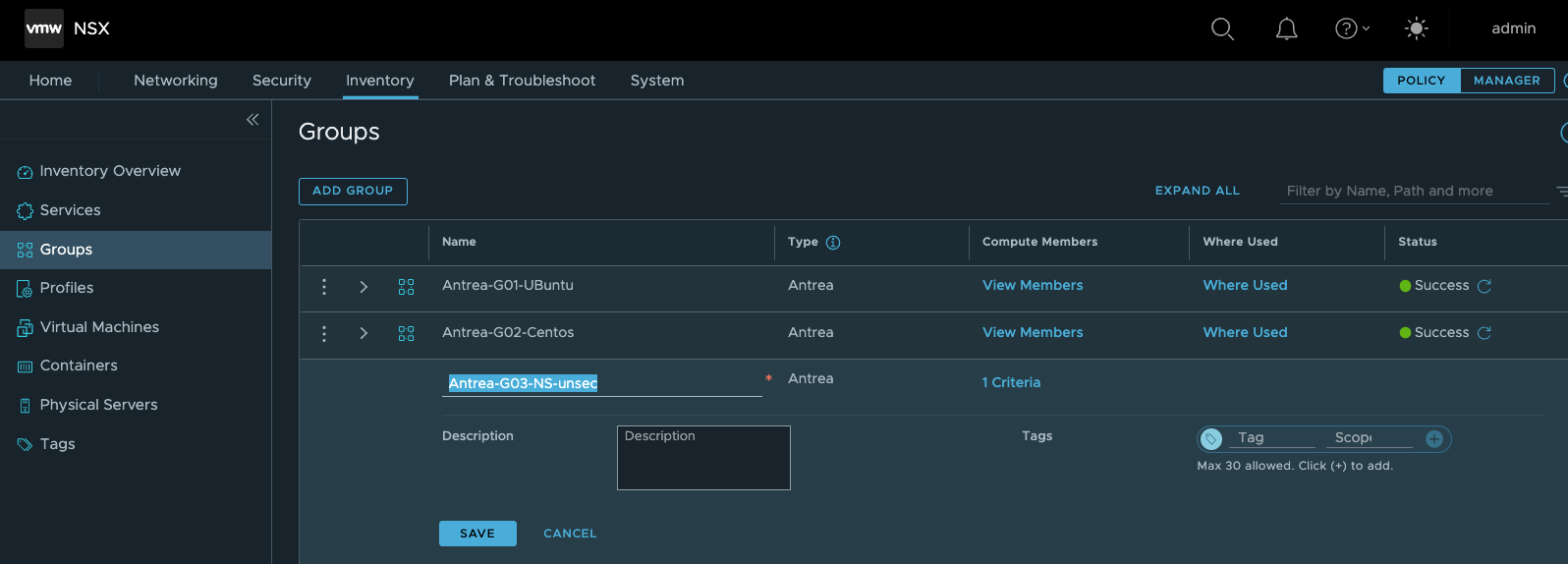Toggle the light/dark theme sun icon
This screenshot has width=1568, height=564.
(x=1416, y=28)
